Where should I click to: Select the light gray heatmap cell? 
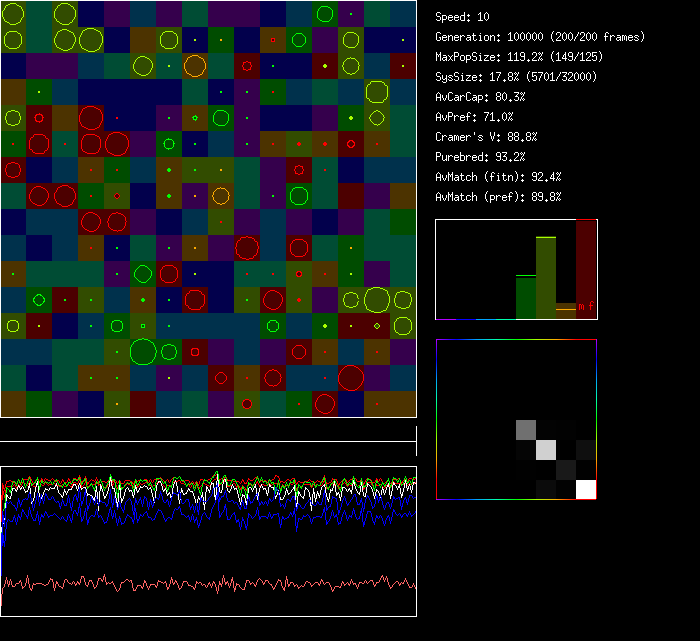545,450
